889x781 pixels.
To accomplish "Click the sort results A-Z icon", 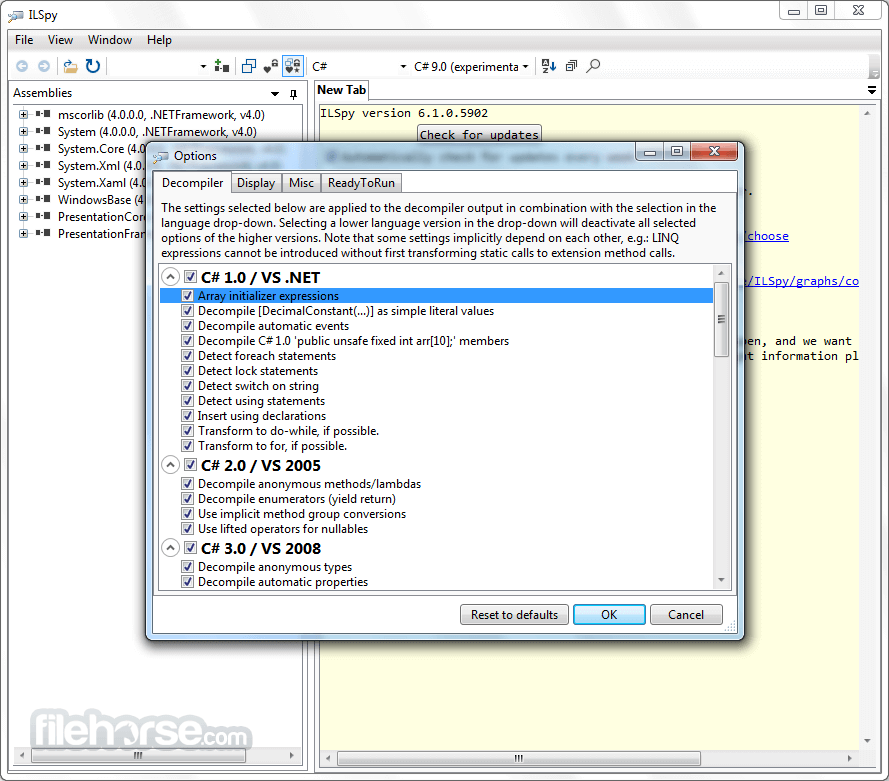I will coord(549,66).
